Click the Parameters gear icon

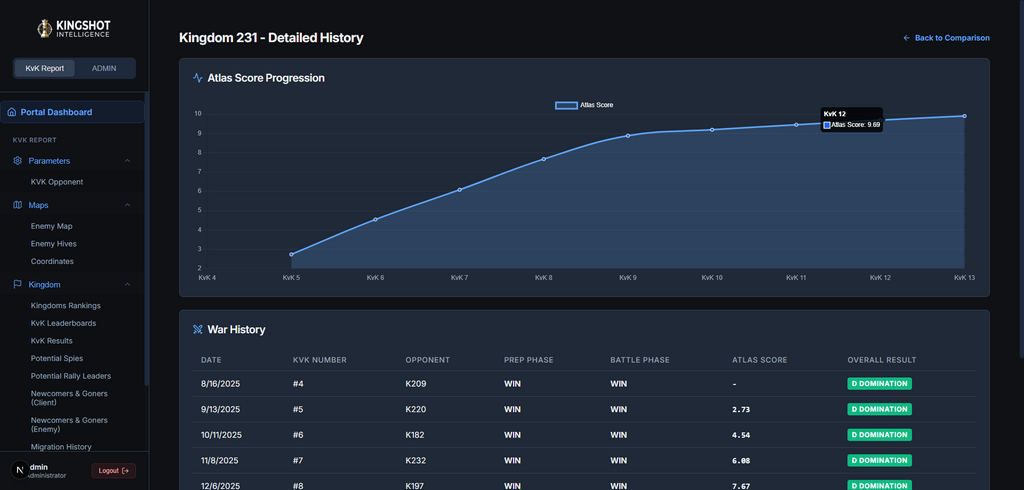click(18, 161)
